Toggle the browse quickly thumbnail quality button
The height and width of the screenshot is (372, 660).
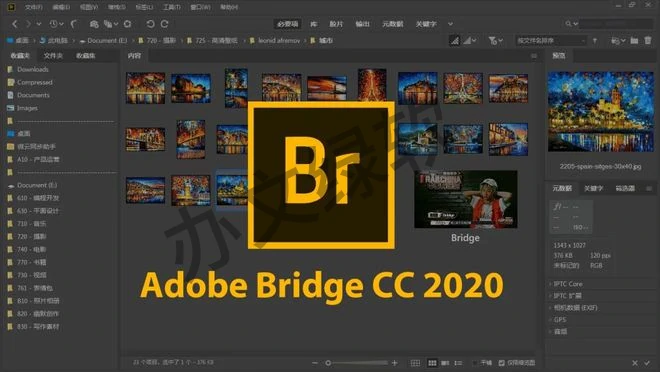(455, 40)
